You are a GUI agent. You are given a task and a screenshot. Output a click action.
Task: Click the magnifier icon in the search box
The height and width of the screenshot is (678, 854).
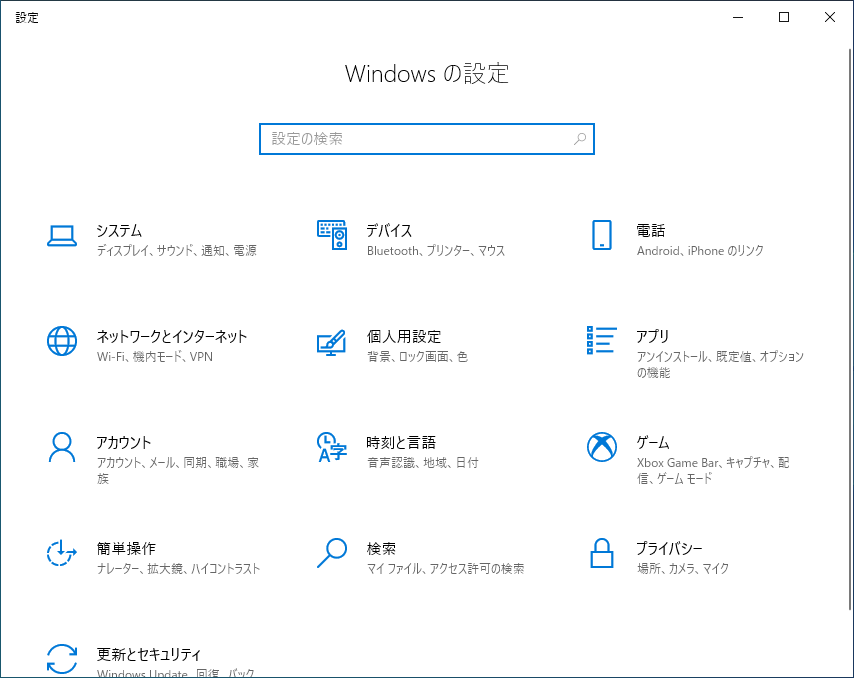[580, 139]
